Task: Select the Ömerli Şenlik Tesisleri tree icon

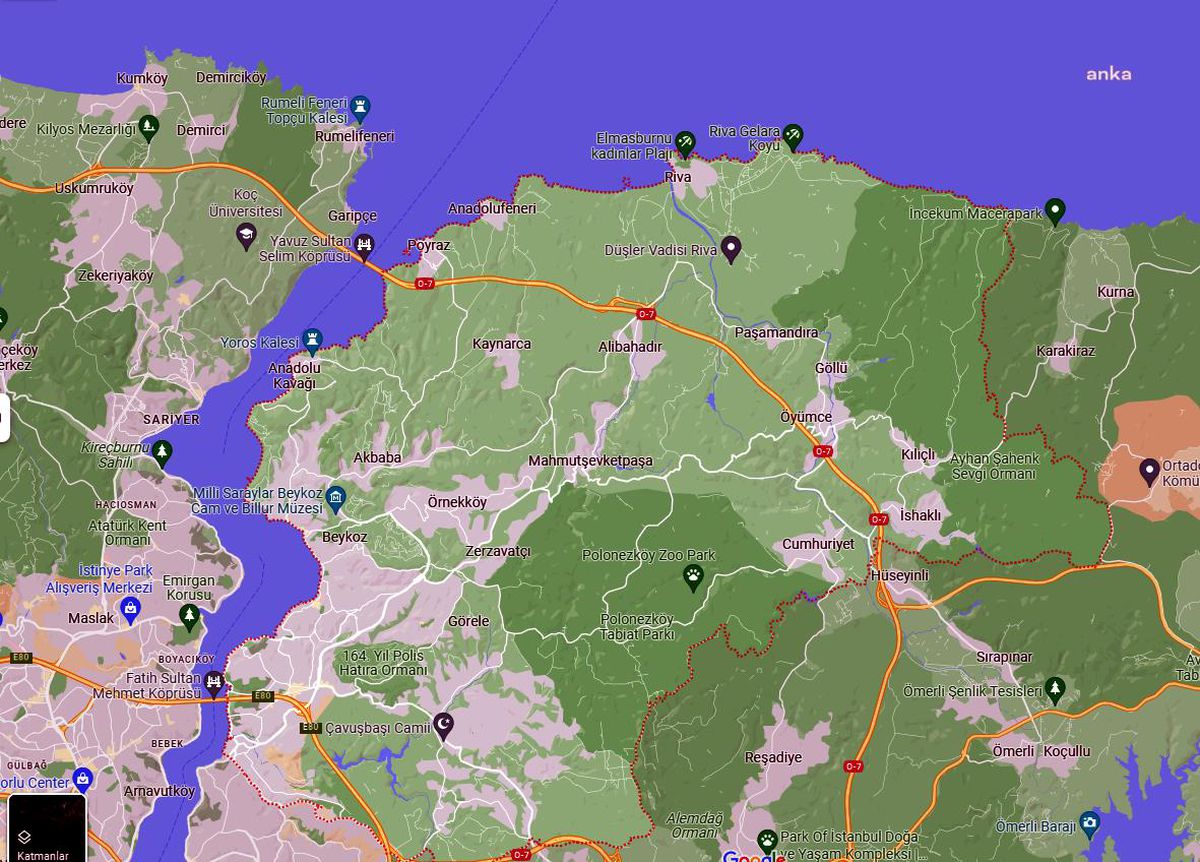Action: pyautogui.click(x=1055, y=688)
